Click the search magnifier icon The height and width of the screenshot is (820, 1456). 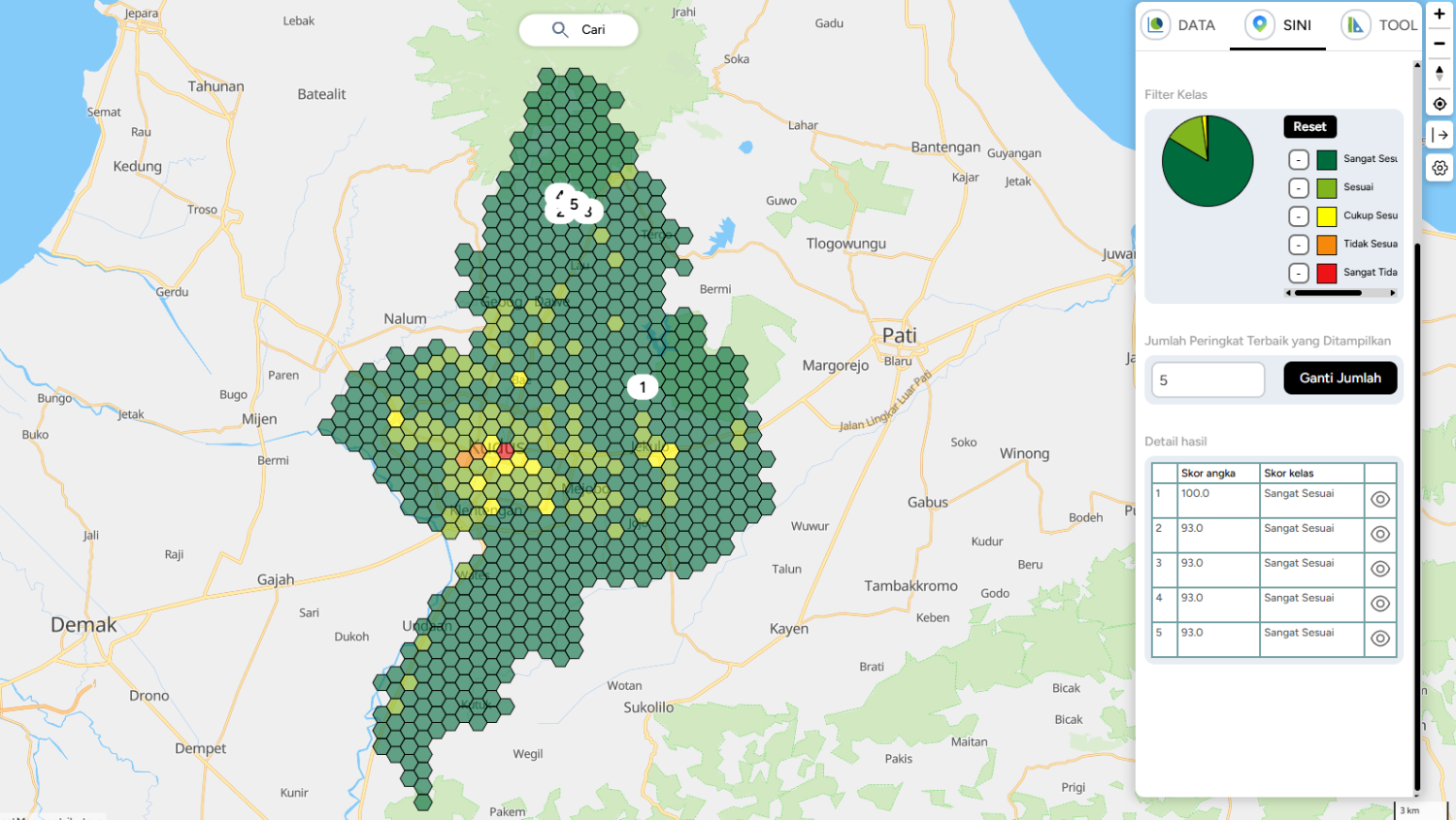point(560,30)
